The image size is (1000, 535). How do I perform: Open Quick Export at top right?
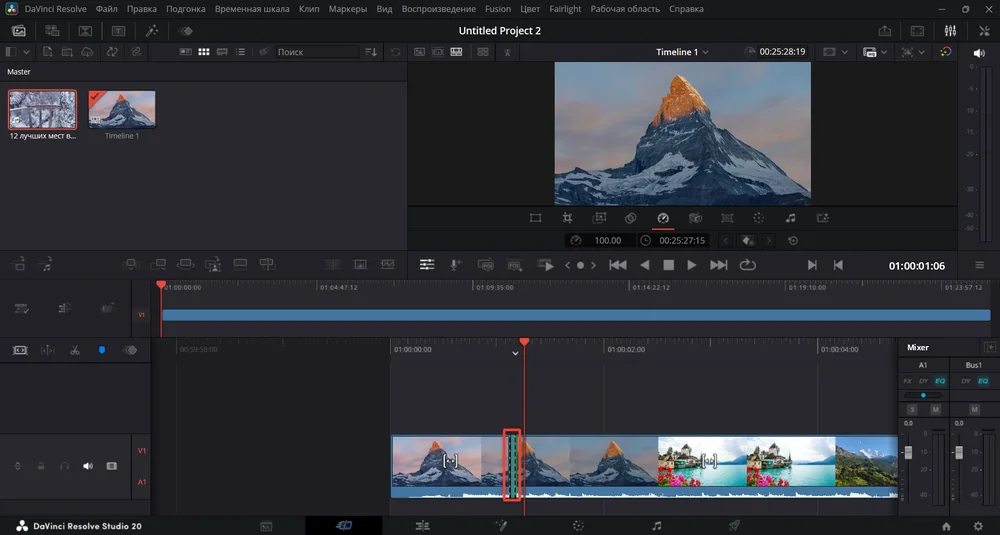coord(885,31)
